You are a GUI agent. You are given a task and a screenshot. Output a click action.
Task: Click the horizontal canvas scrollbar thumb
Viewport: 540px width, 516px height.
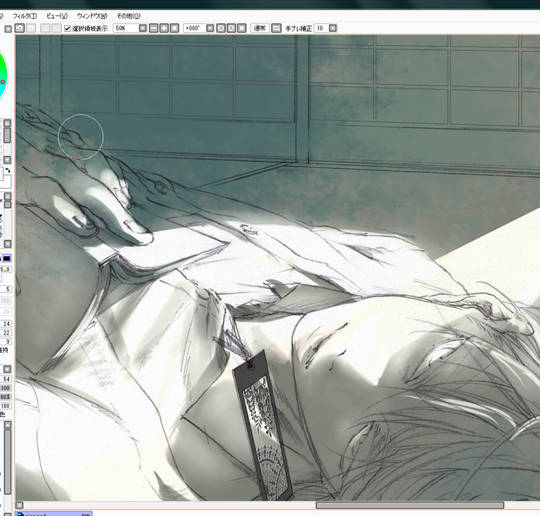click(x=410, y=505)
